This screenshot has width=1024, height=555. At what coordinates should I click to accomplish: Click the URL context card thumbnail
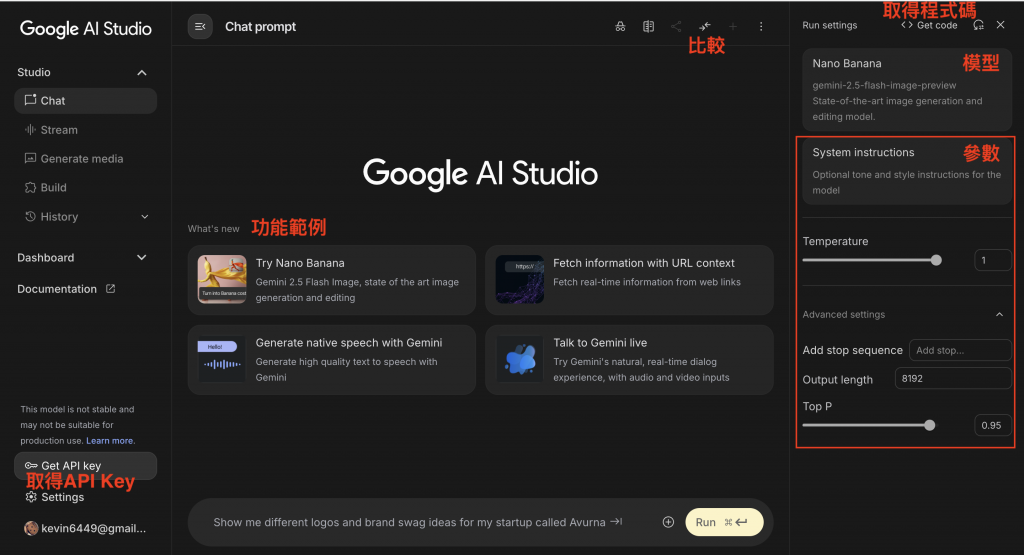tap(520, 279)
